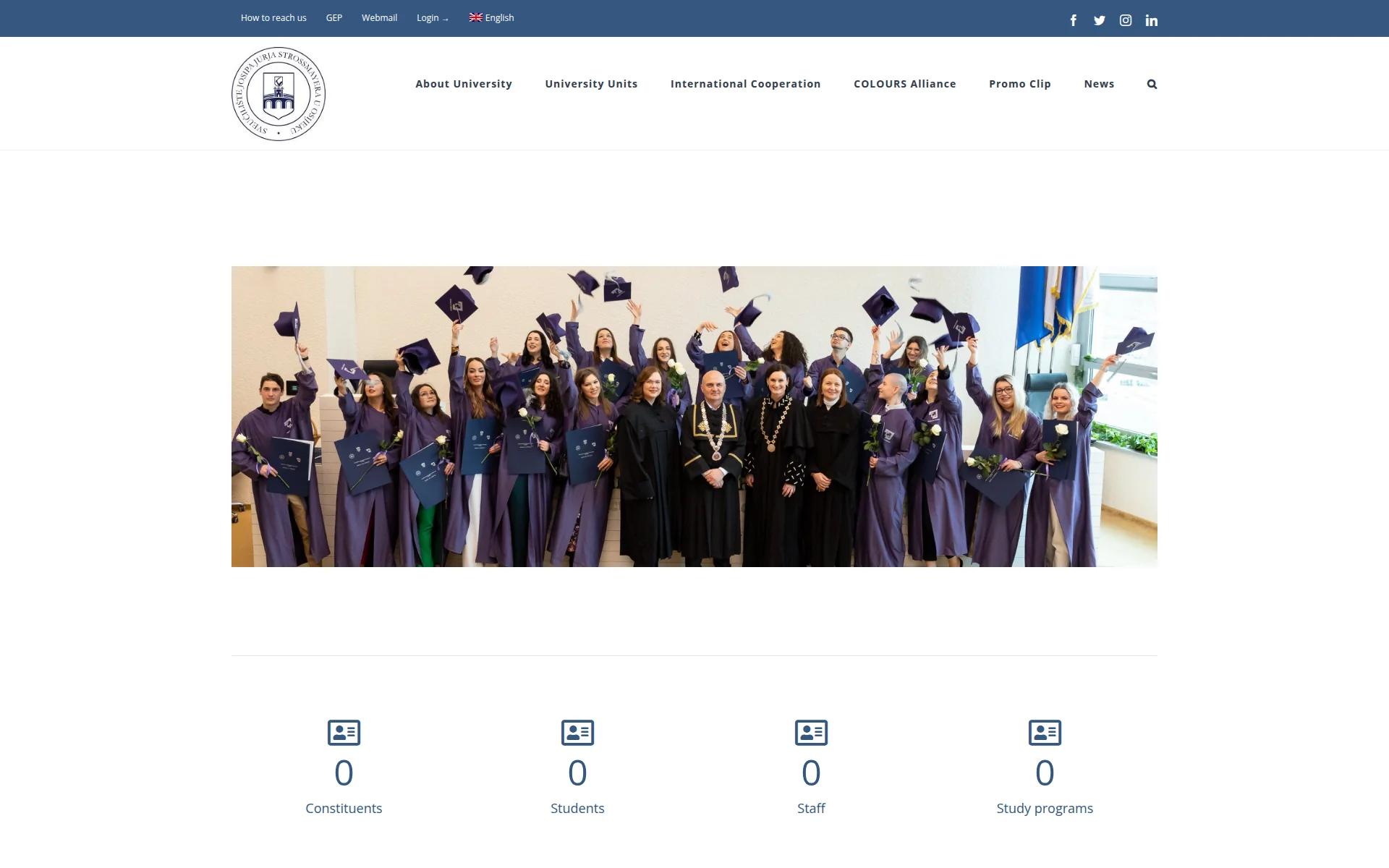Open the About University menu
The width and height of the screenshot is (1389, 868).
tap(464, 84)
